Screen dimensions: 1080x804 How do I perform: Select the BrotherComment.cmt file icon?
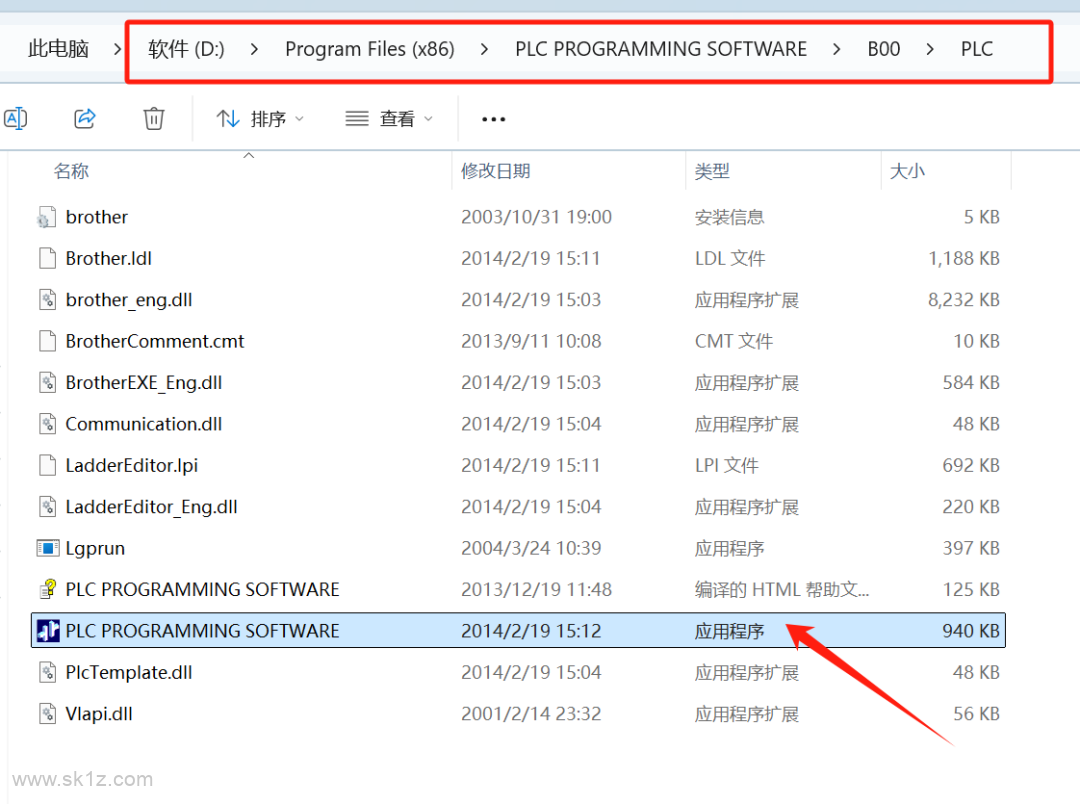48,341
